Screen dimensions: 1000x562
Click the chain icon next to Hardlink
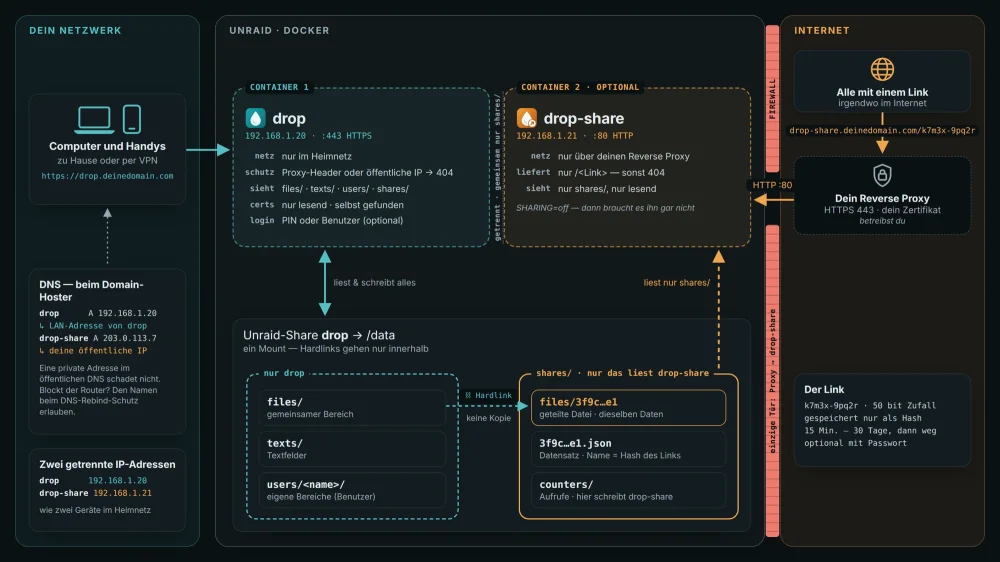(x=468, y=396)
